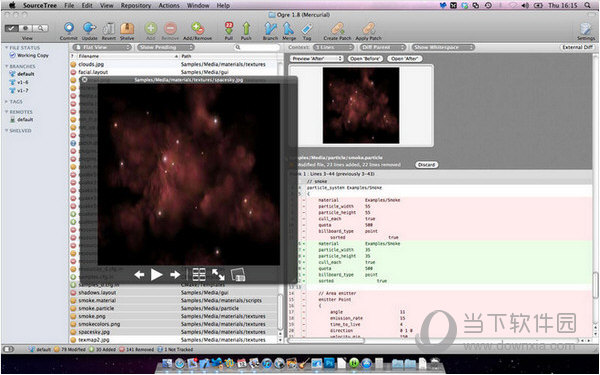Click the Pull icon with badge
This screenshot has width=600, height=375.
(x=229, y=28)
